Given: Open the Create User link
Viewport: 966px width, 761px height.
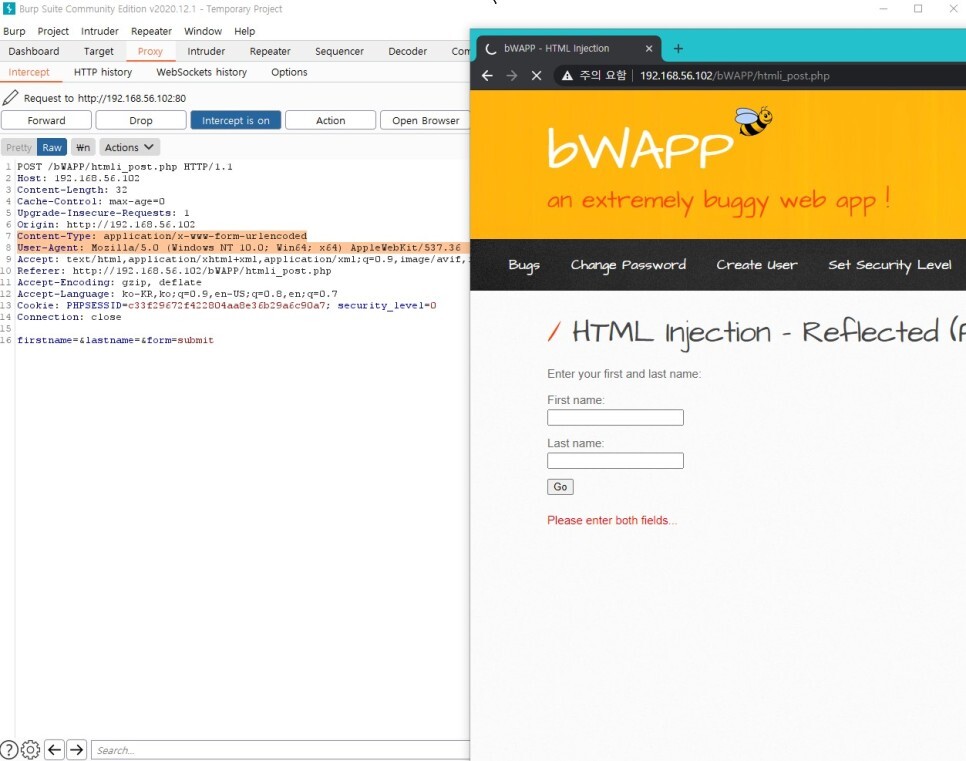Looking at the screenshot, I should click(x=757, y=265).
